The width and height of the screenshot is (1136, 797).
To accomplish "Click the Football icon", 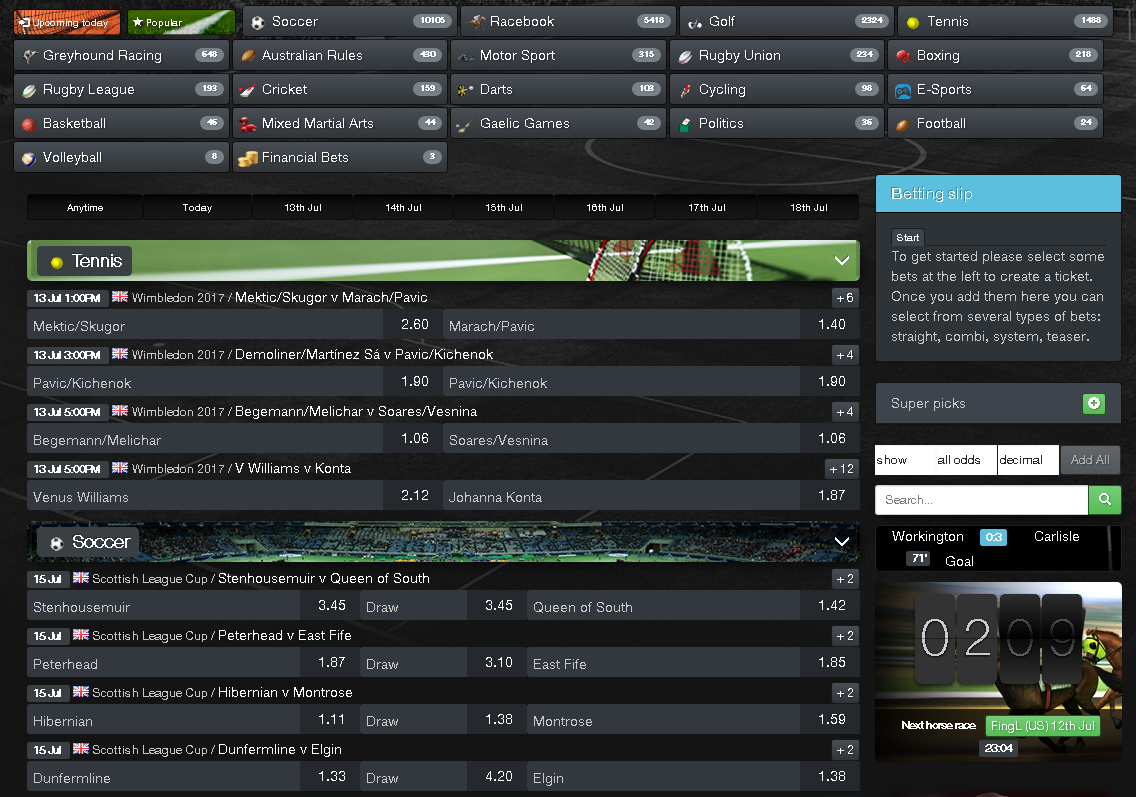I will 903,124.
